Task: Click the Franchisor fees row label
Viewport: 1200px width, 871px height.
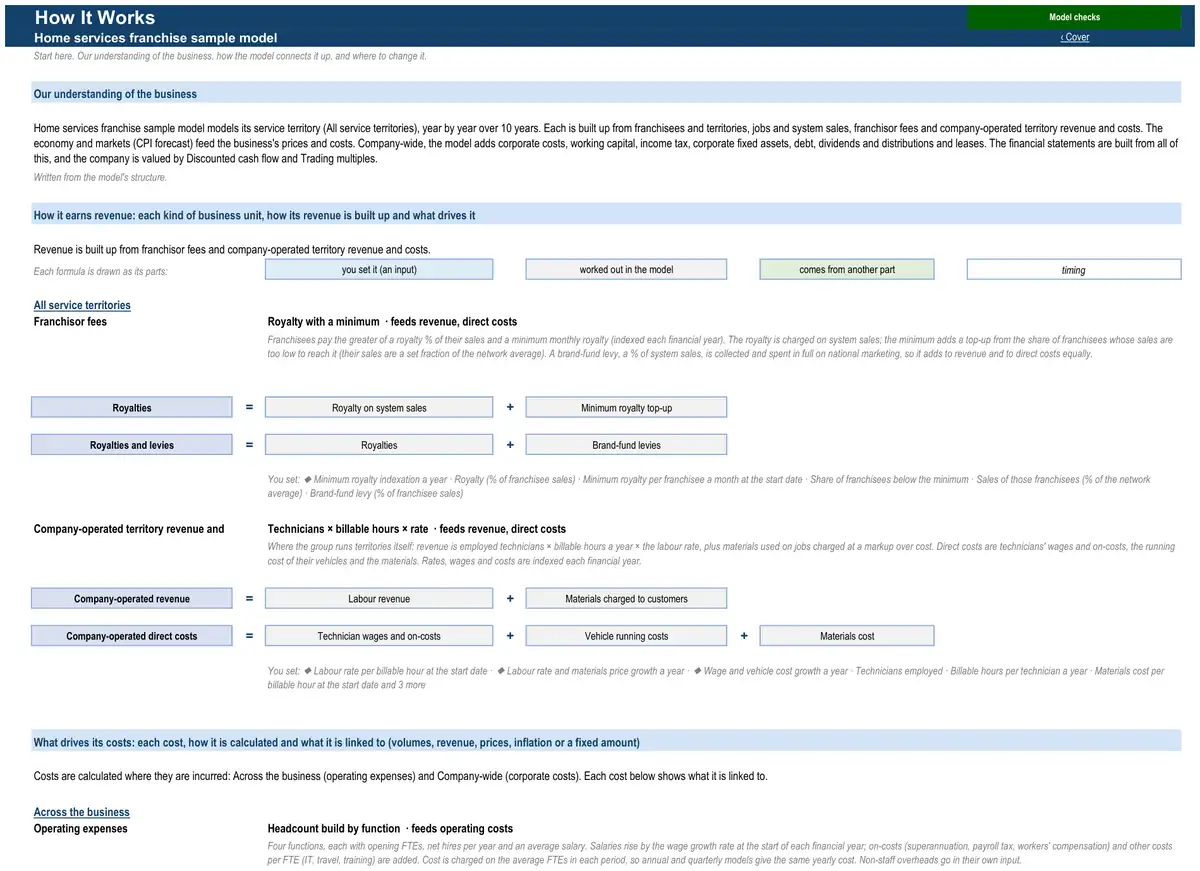Action: [70, 322]
